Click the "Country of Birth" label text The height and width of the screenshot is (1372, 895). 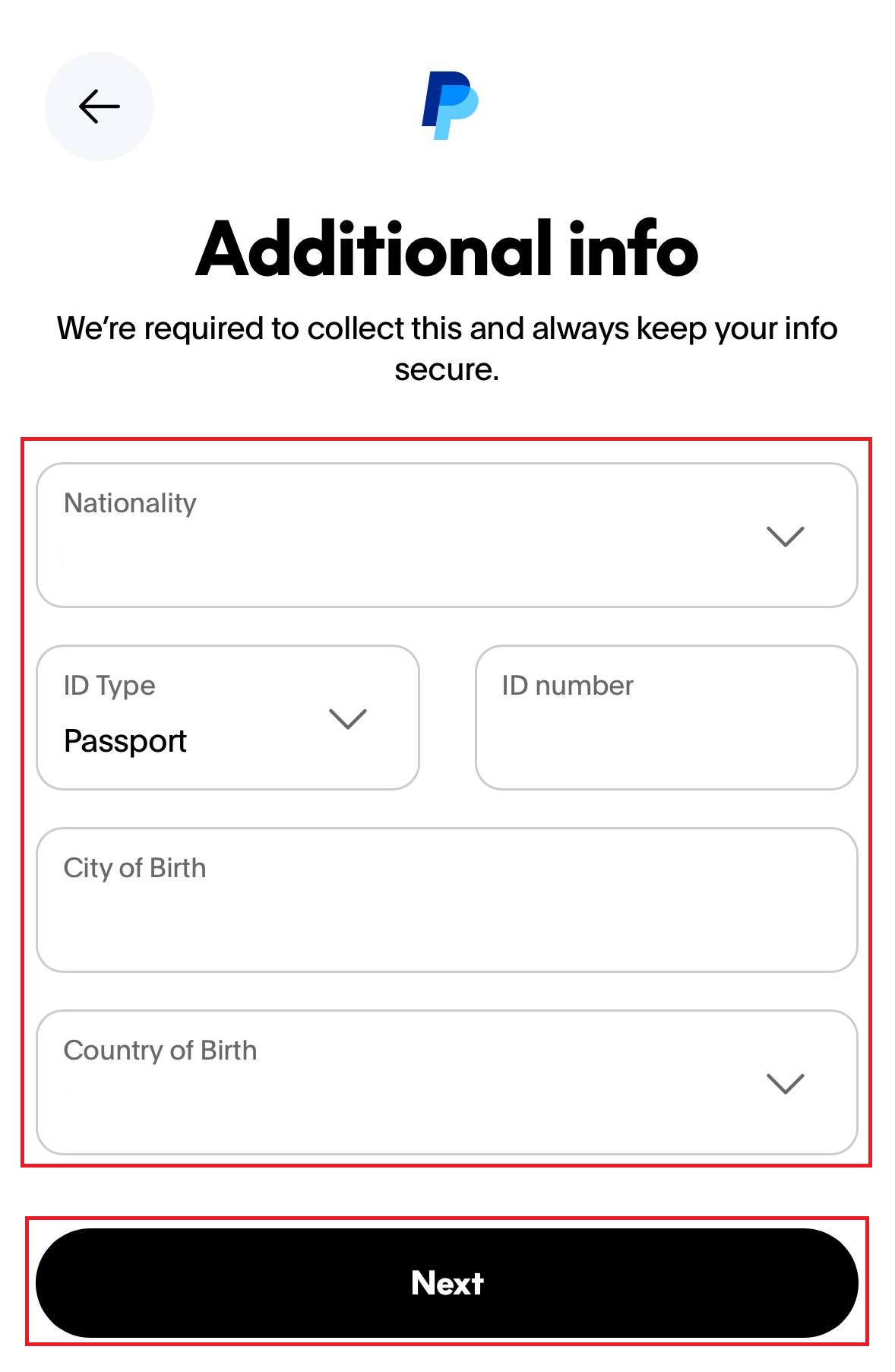pos(160,1050)
